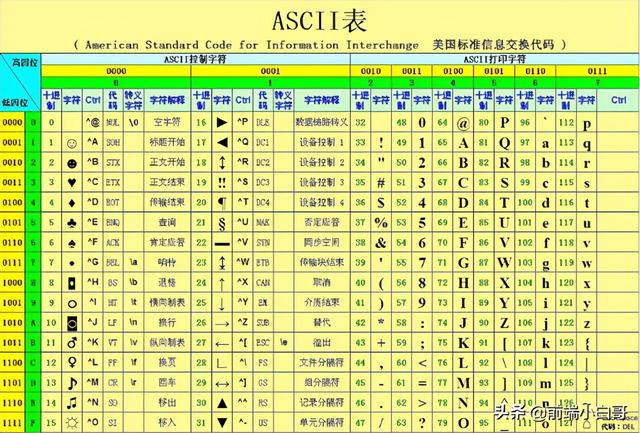Click the outlined smiley face for decimal 1
640x433 pixels.
click(72, 143)
